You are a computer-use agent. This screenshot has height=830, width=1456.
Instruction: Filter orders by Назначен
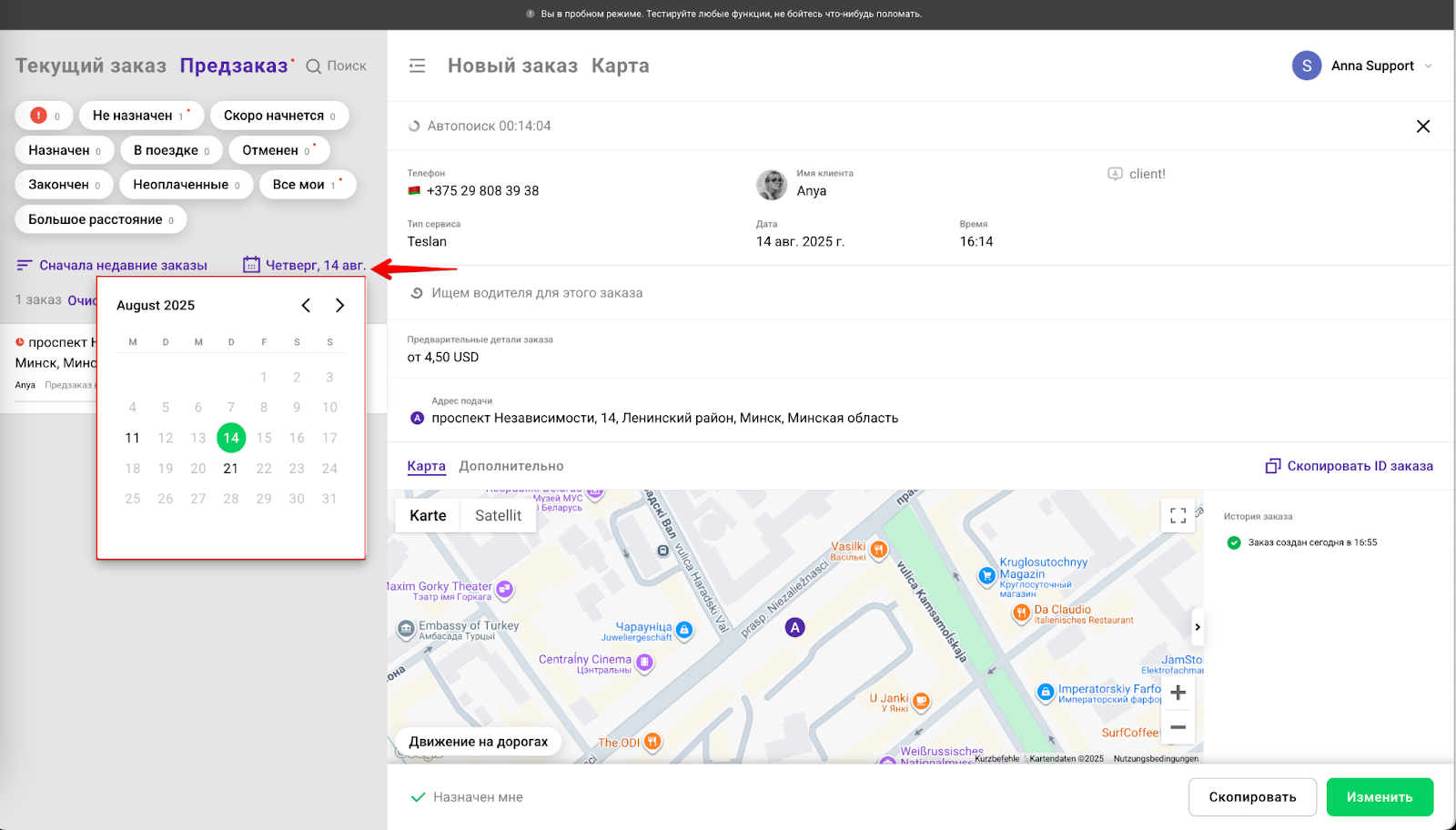(x=65, y=150)
